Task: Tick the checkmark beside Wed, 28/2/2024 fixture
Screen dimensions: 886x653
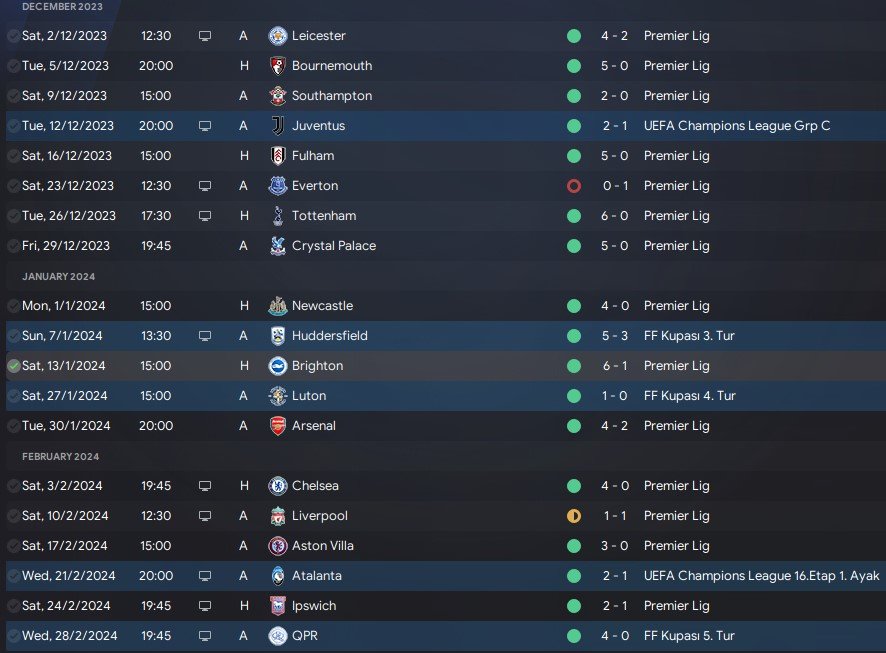Action: tap(13, 636)
